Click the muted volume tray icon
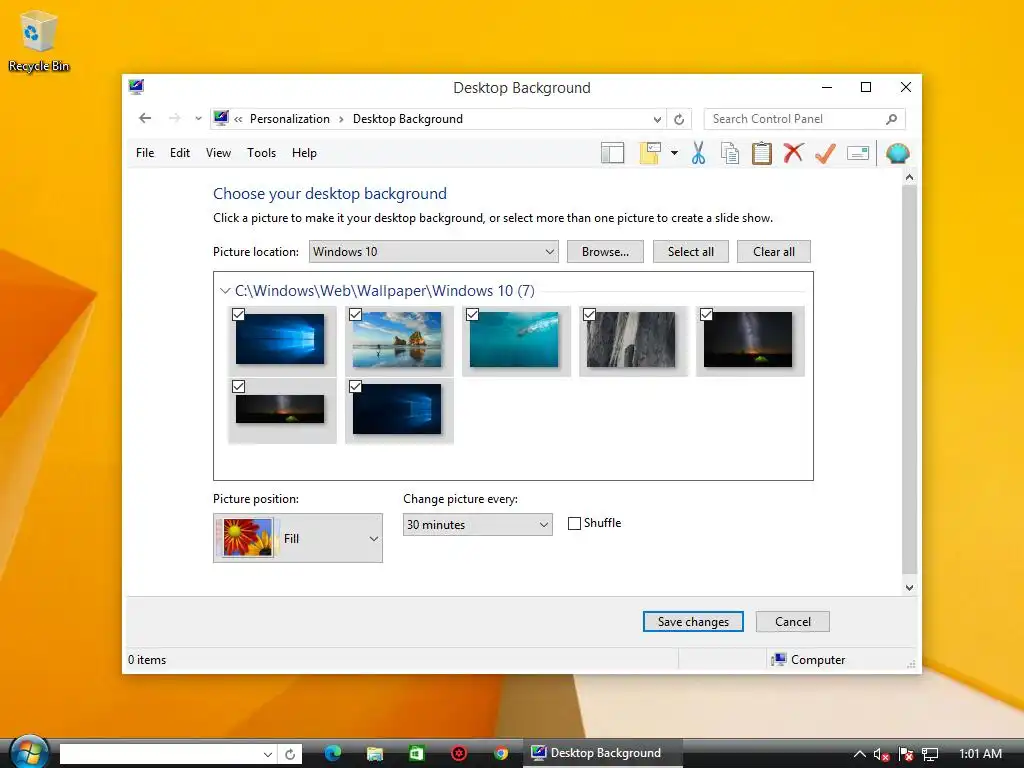 click(x=881, y=754)
